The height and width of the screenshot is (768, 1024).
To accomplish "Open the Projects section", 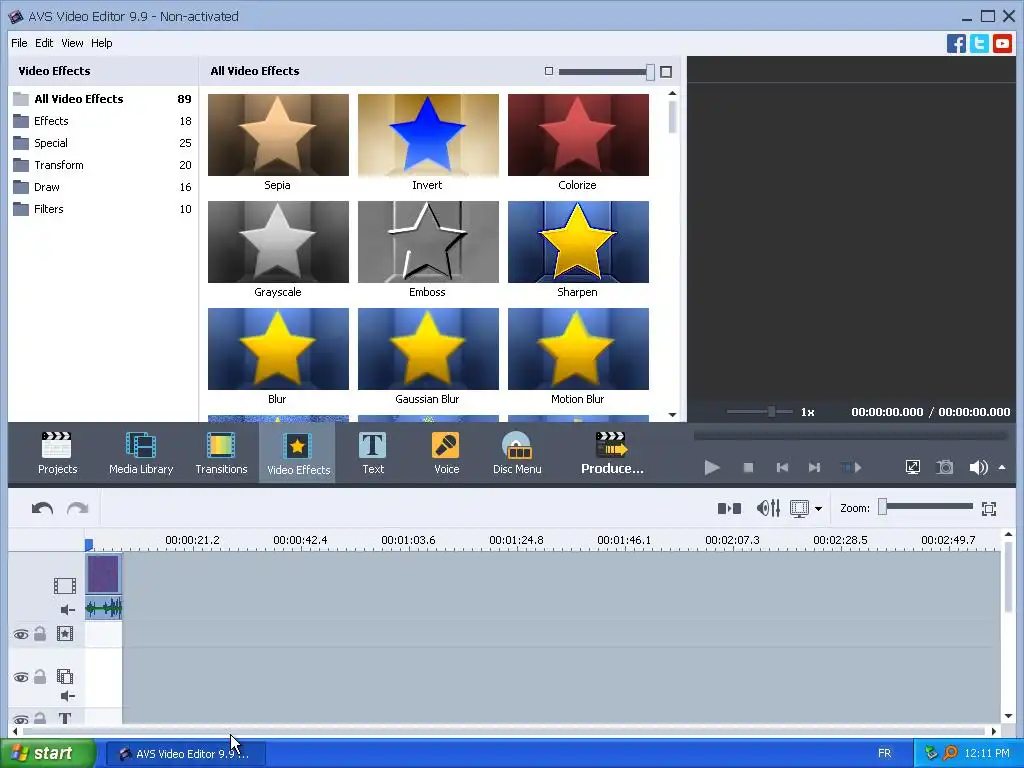I will coord(57,453).
